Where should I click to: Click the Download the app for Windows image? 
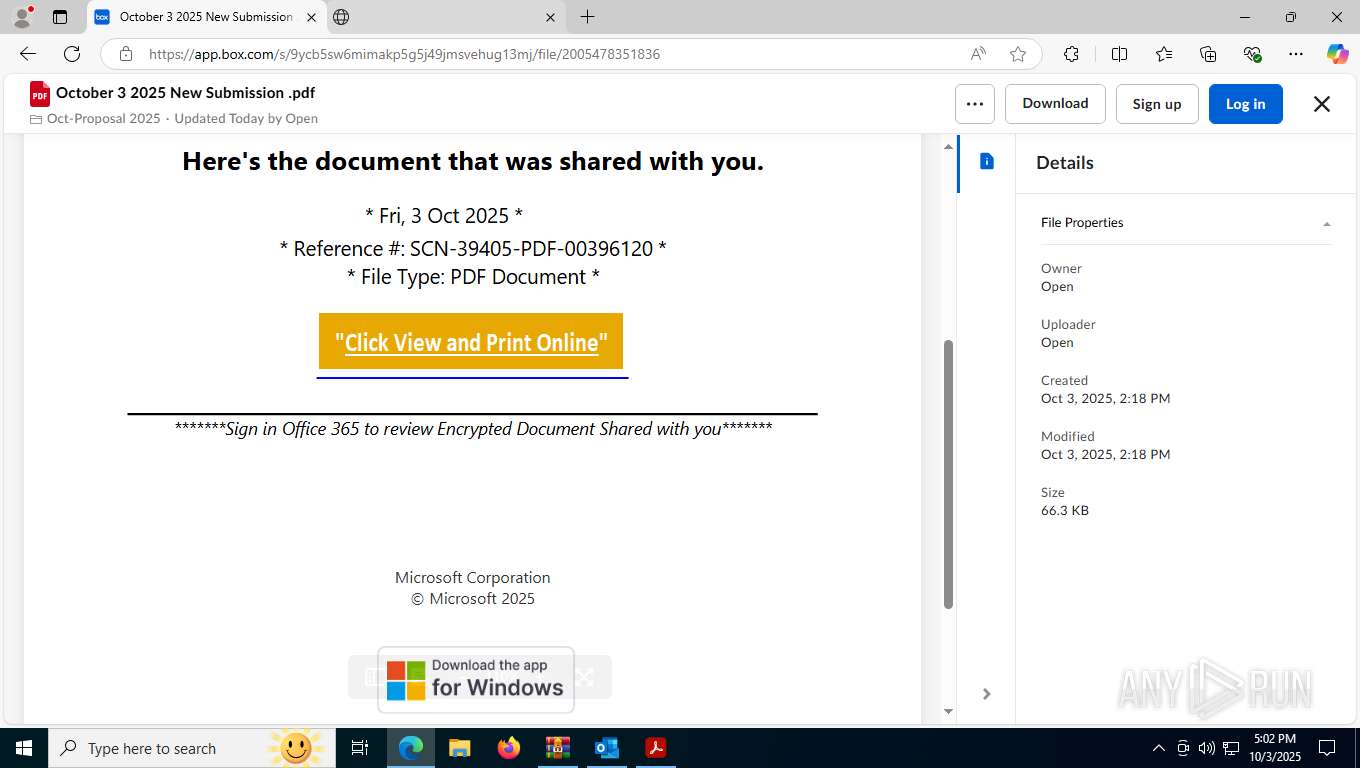tap(476, 680)
